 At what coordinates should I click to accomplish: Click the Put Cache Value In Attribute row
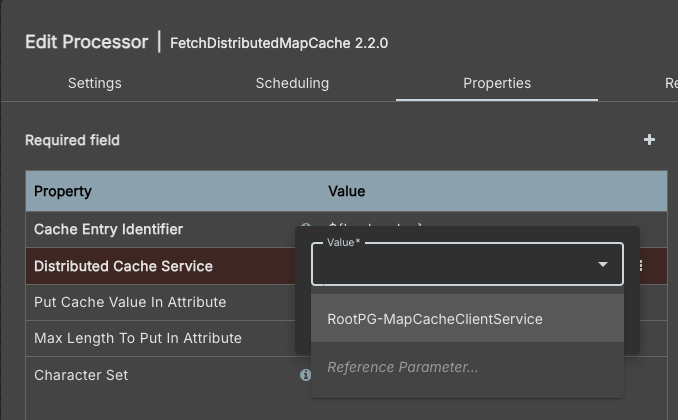coord(130,302)
